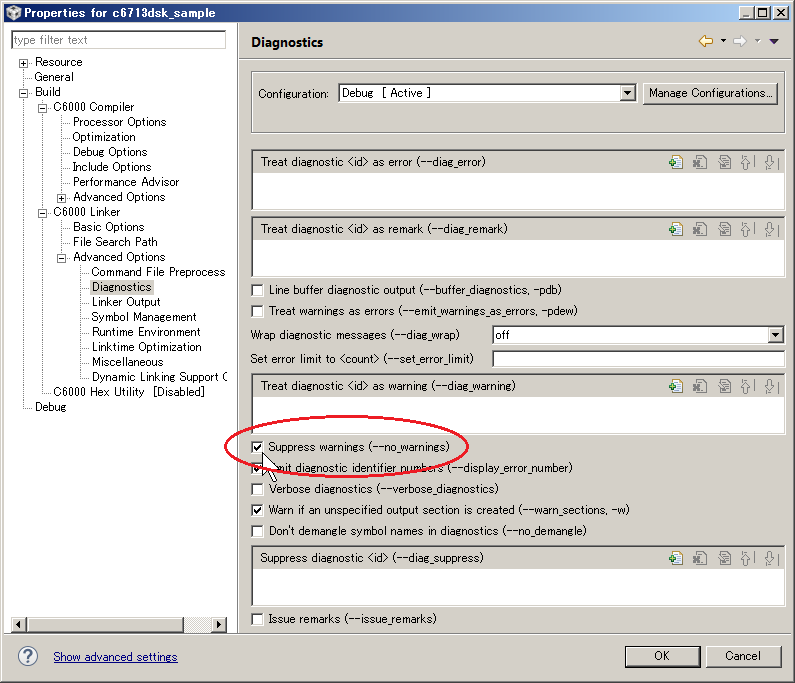Open Show advanced settings link
Viewport: 795px width, 683px height.
[115, 657]
